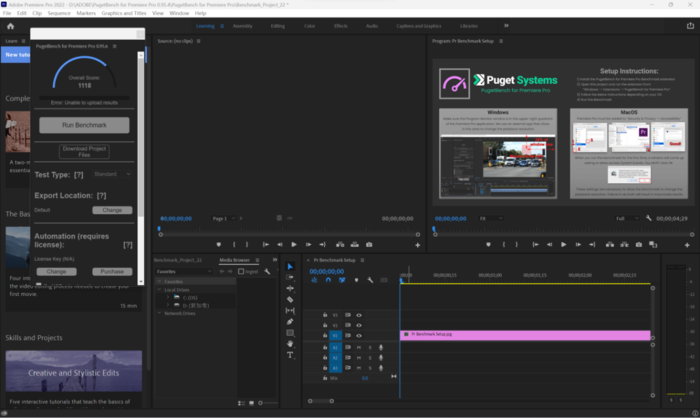Click the Home icon

pos(11,26)
